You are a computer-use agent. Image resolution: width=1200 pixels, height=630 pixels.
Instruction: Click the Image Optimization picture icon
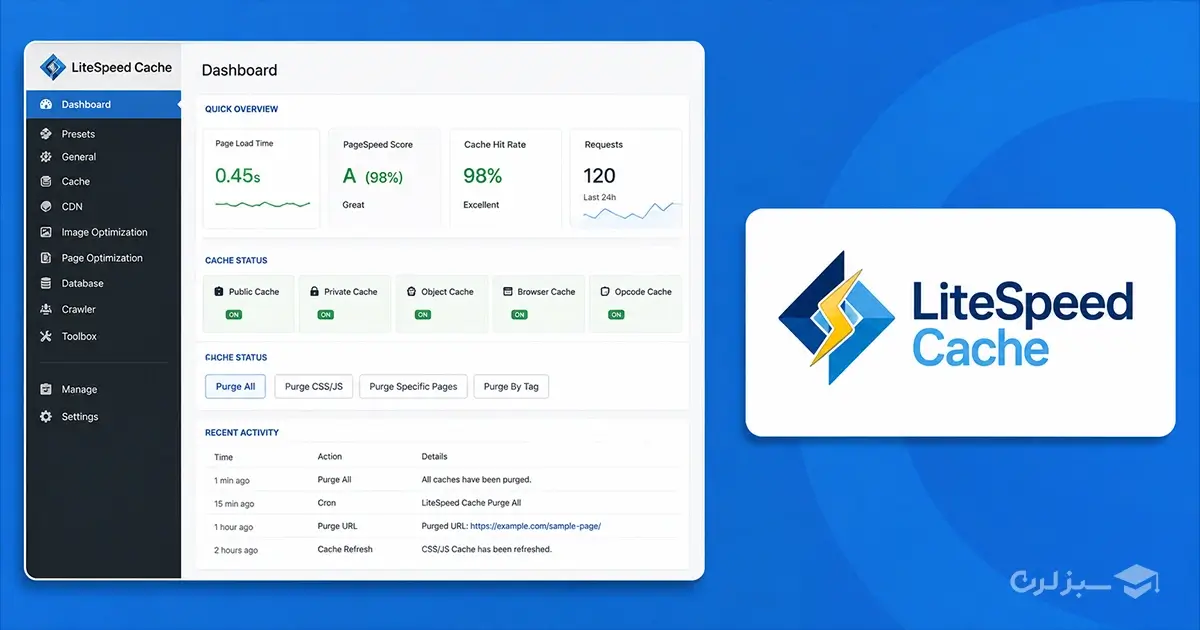click(45, 232)
